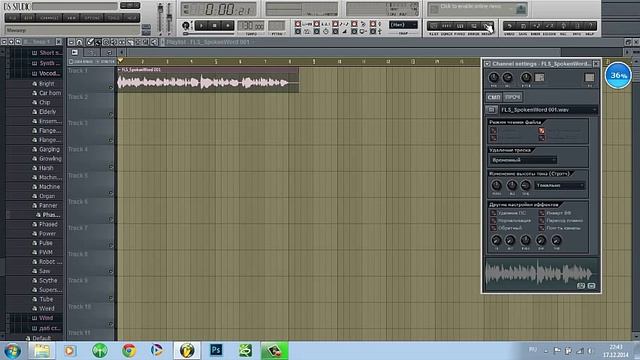Screen dimensions: 640x360
Task: Click the waveform preview in Channel settings
Action: click(541, 273)
